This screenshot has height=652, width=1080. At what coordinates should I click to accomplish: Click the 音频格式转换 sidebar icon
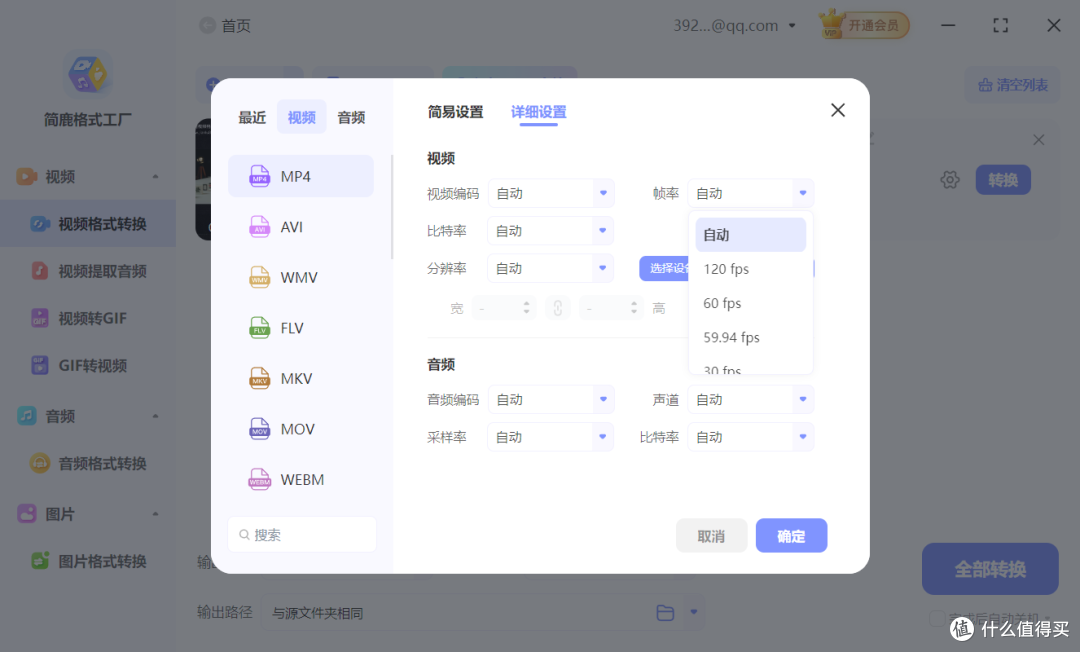[x=40, y=463]
